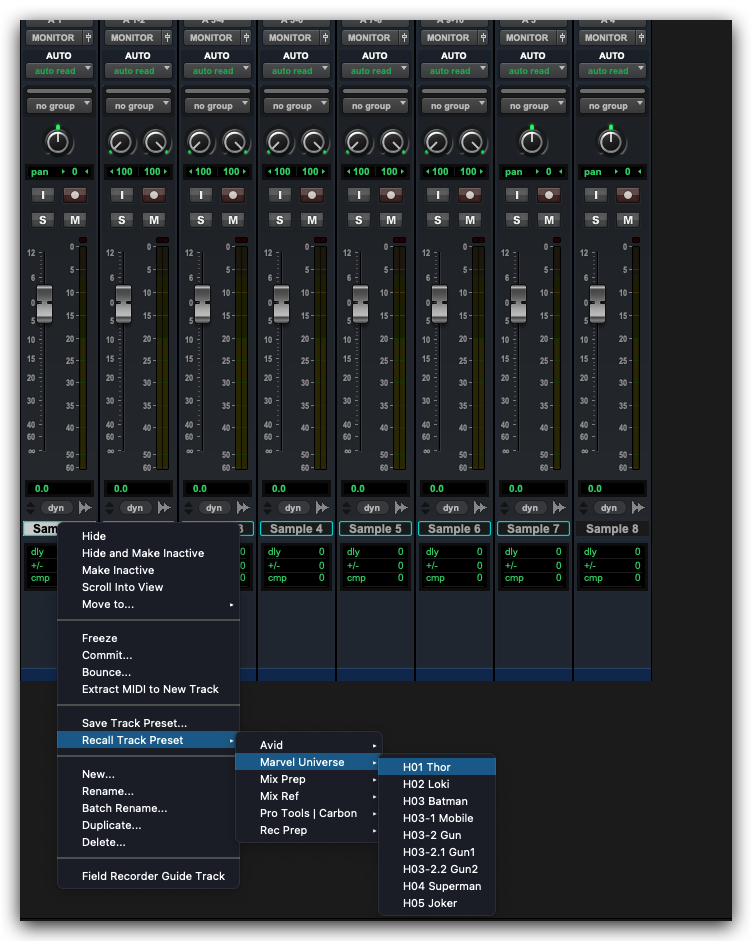This screenshot has width=752, height=941.
Task: Mute the Sample 7 track
Action: 549,220
